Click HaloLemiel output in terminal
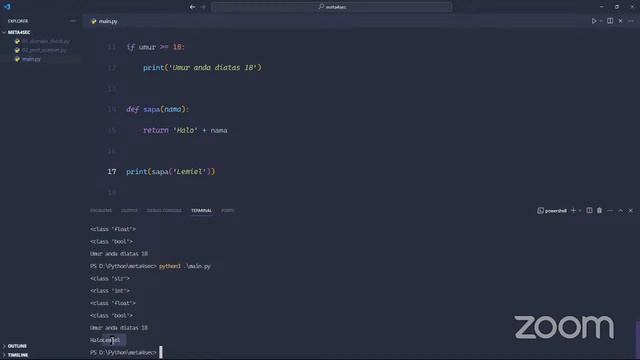Image resolution: width=640 pixels, height=360 pixels. tap(105, 340)
